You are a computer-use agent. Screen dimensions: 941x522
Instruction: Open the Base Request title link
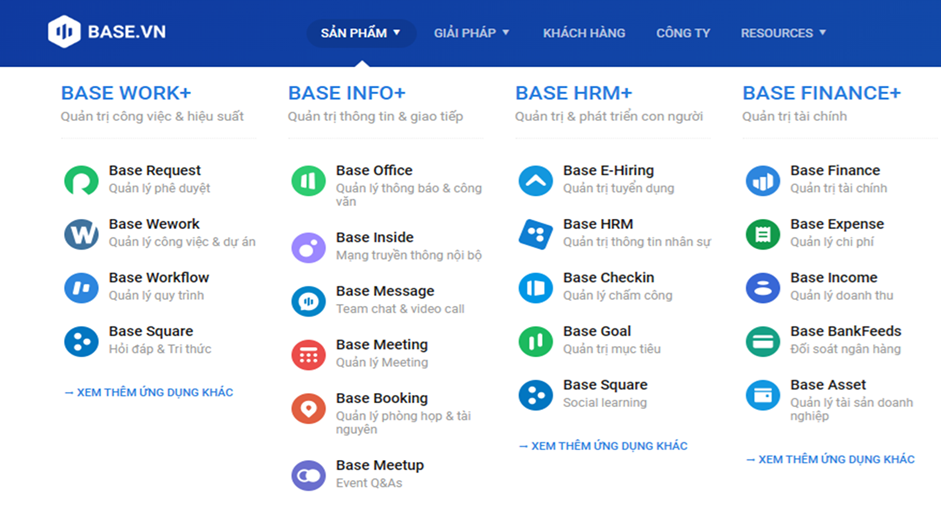tap(155, 170)
